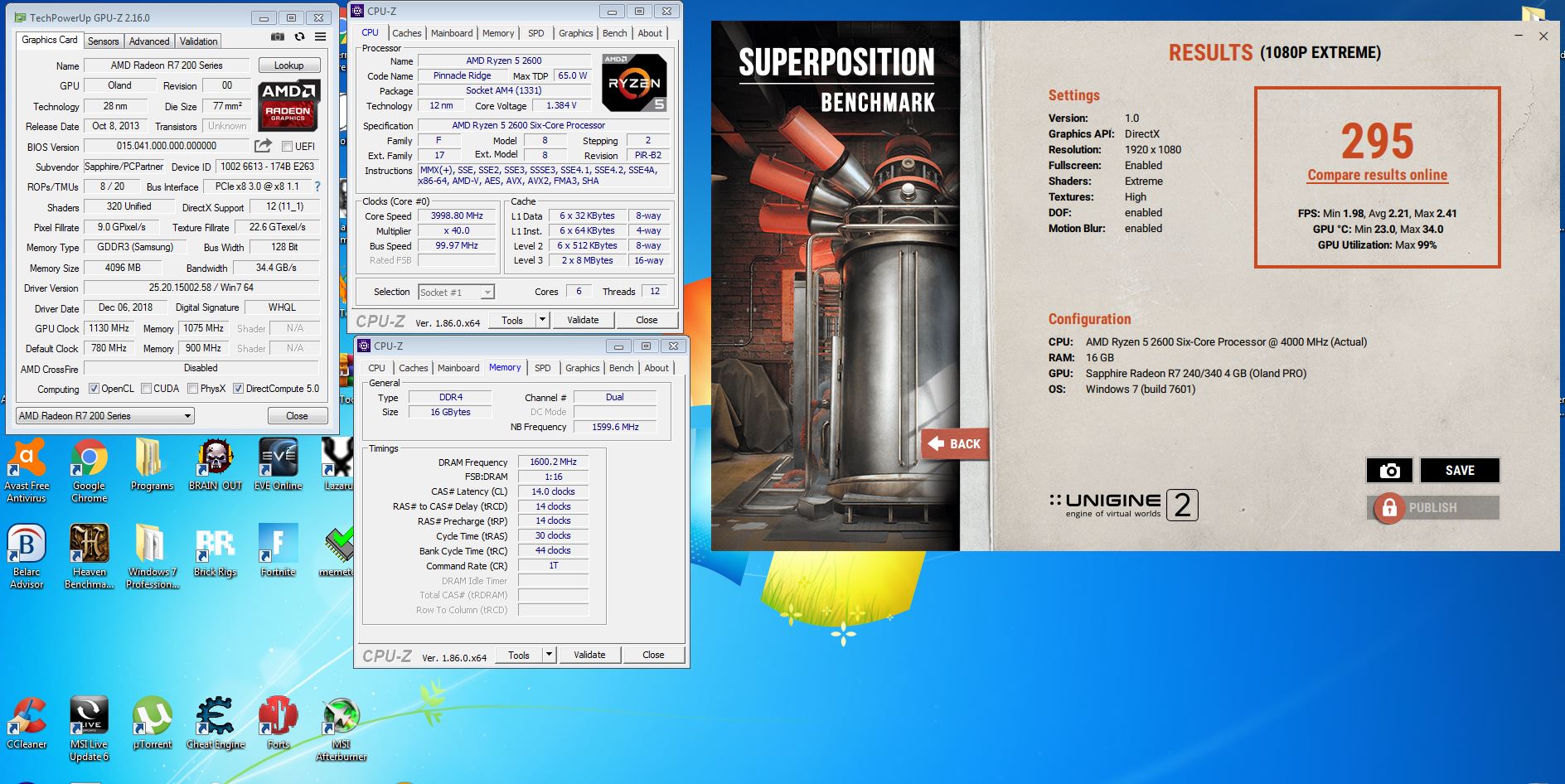The height and width of the screenshot is (784, 1565).
Task: Open the Graphics tab in the lower CPU-Z window
Action: (x=583, y=368)
